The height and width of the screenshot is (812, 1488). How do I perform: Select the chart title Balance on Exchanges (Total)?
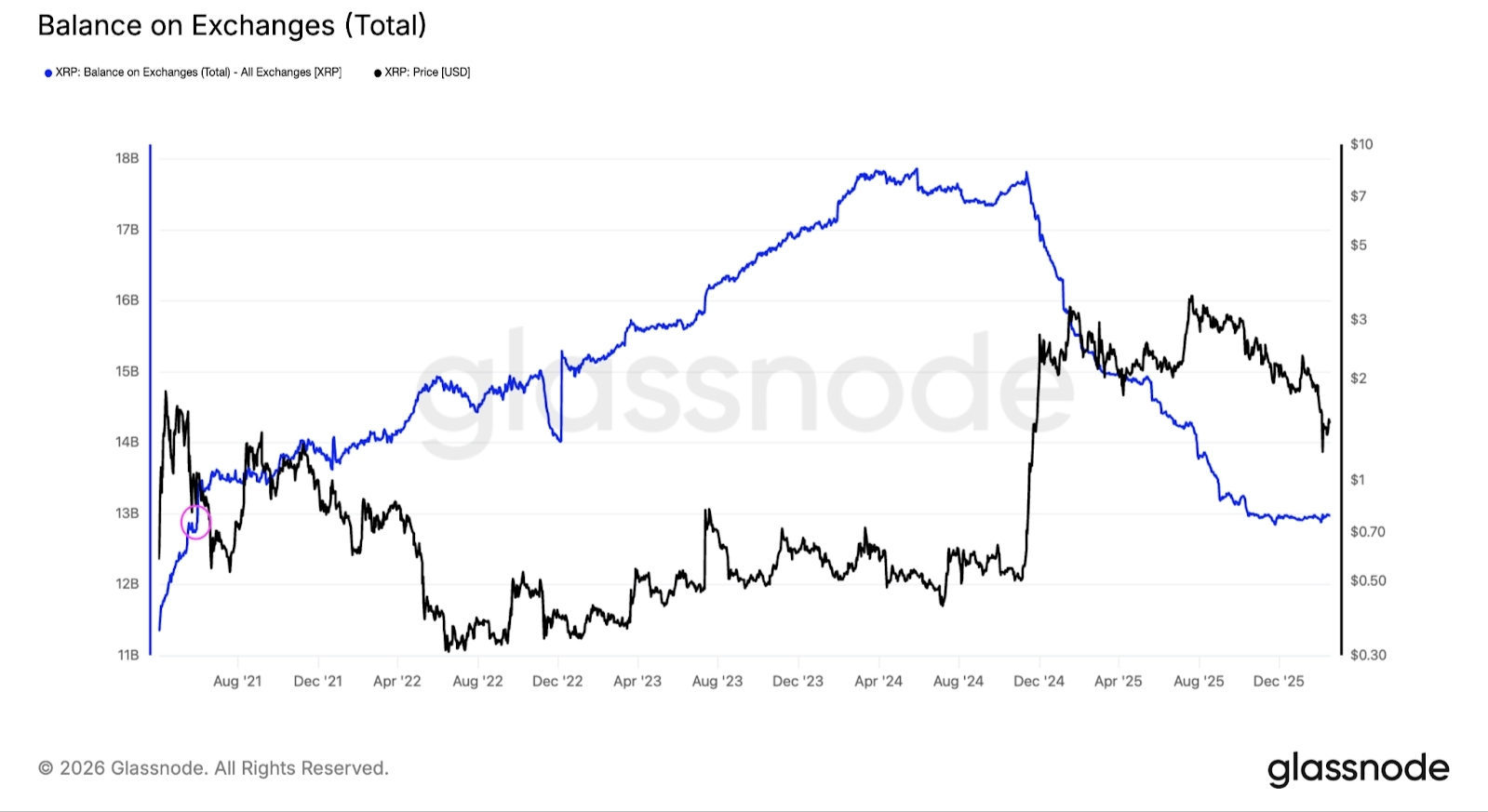click(x=232, y=25)
